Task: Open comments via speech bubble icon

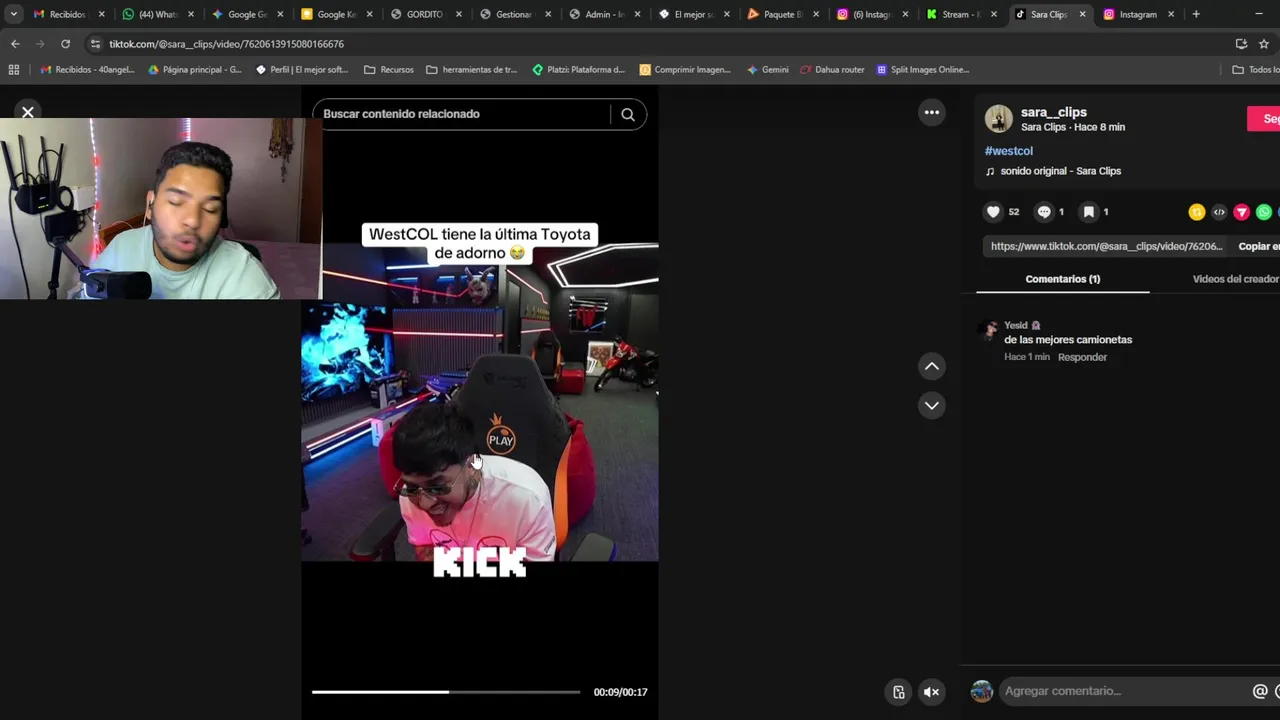Action: coord(1044,212)
